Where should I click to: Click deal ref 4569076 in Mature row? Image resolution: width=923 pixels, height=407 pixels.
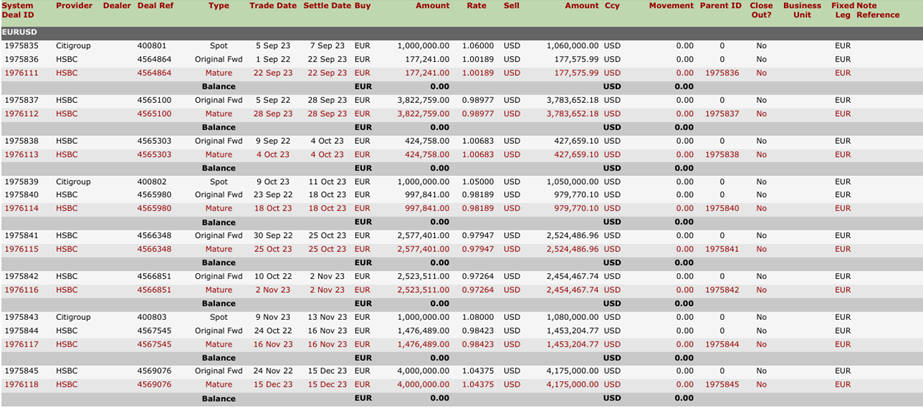pyautogui.click(x=154, y=385)
